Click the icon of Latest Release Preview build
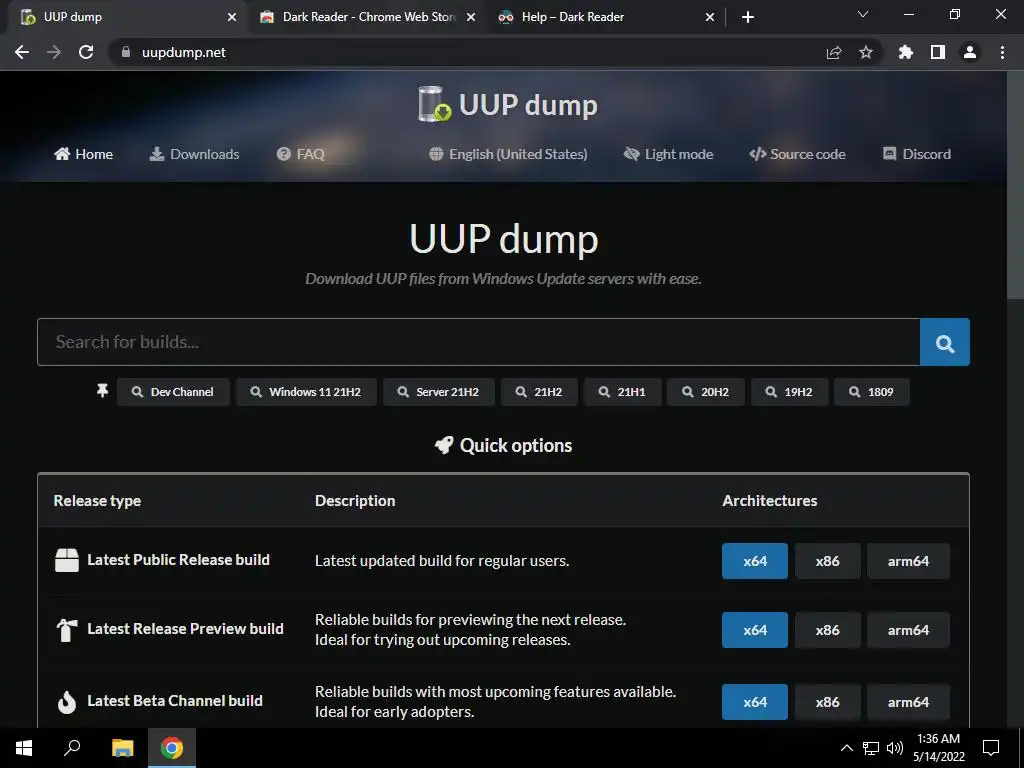This screenshot has height=768, width=1024. click(67, 630)
